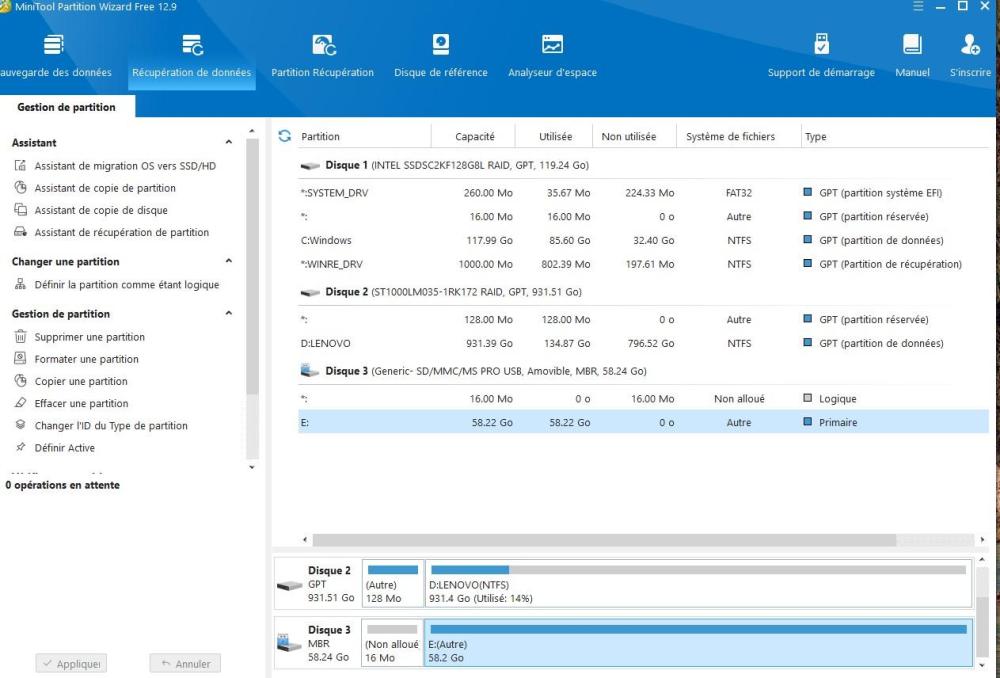Open Disque de référence benchmark
The width and height of the screenshot is (1000, 678).
tap(441, 54)
